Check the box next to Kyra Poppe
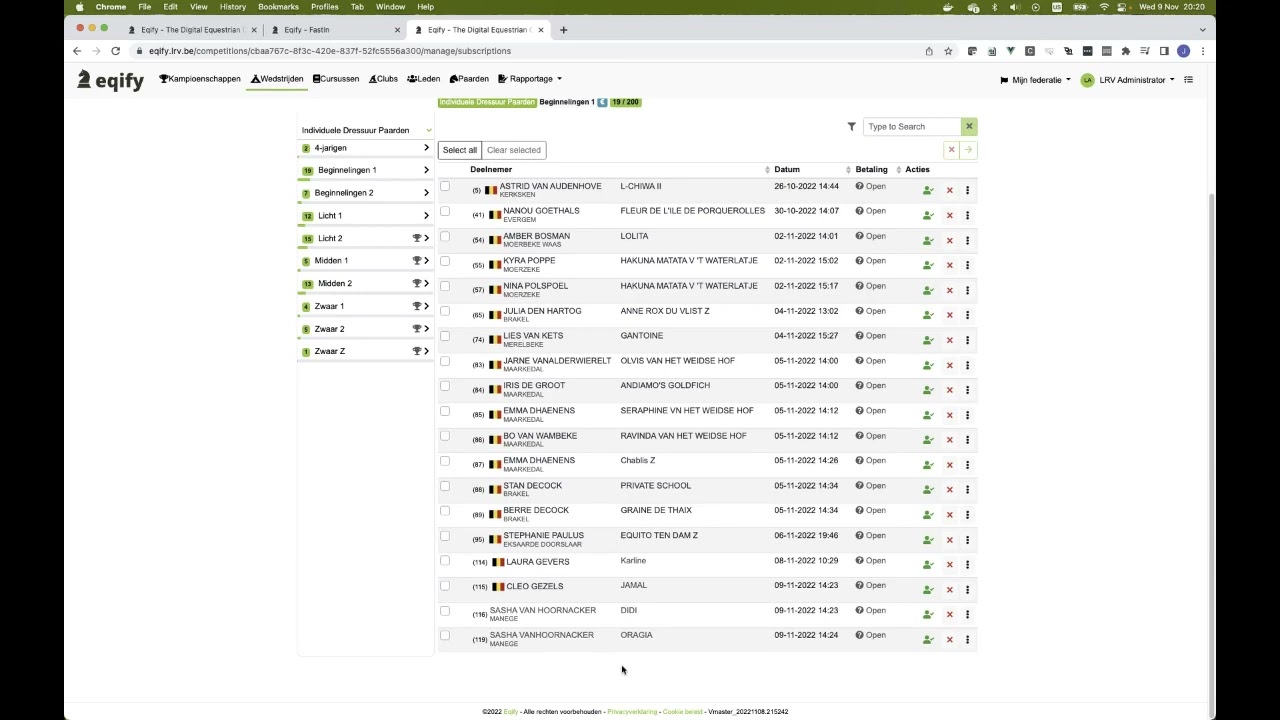The image size is (1280, 720). click(x=445, y=261)
